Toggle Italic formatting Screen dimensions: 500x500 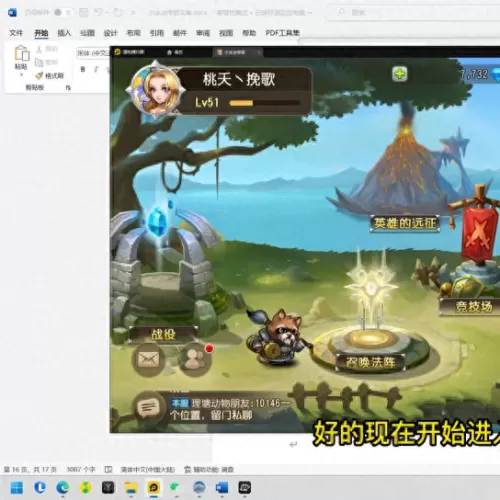point(96,69)
